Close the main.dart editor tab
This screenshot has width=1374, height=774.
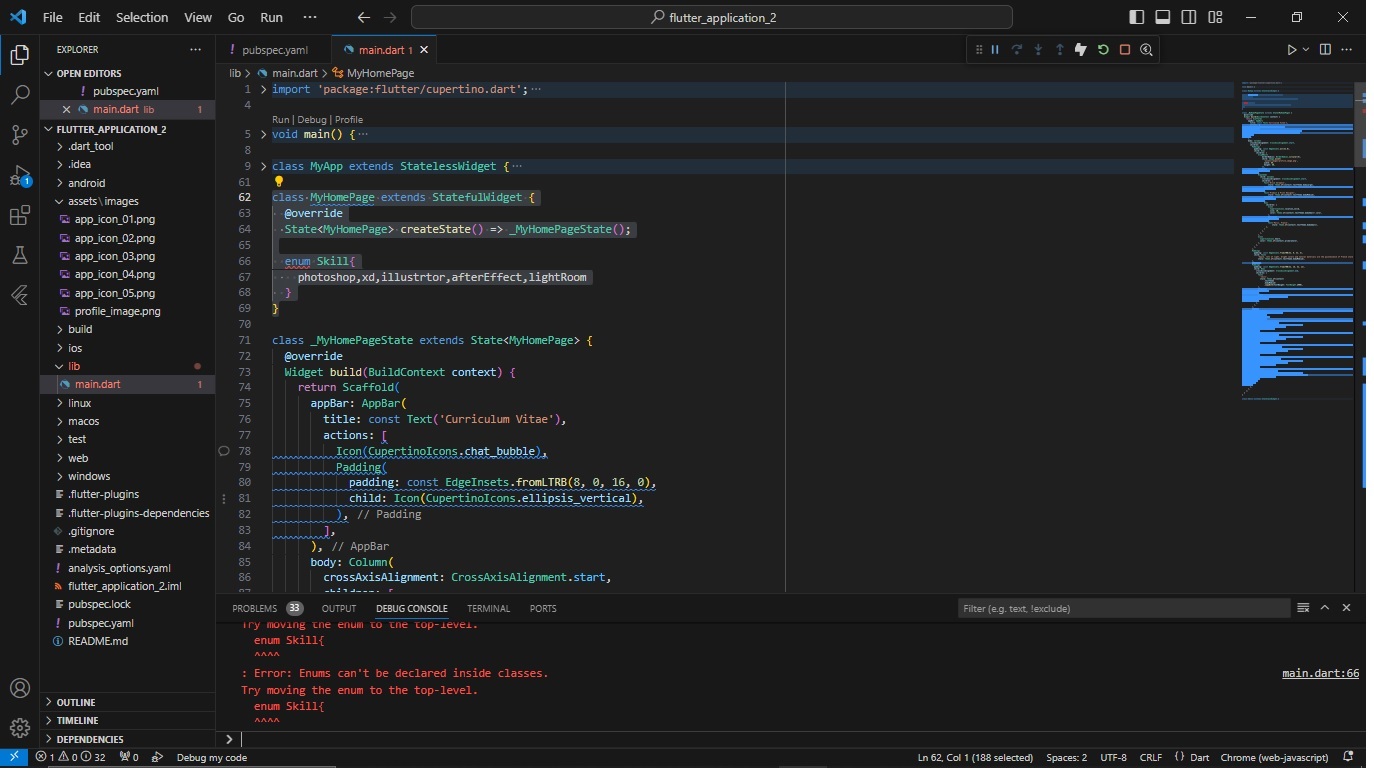[x=425, y=50]
